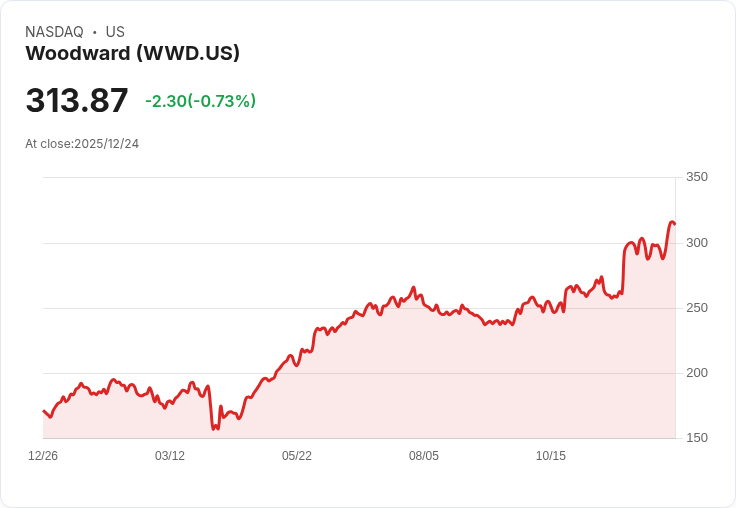Click the Woodward (WWD.US) stock title
The height and width of the screenshot is (508, 736).
tap(132, 53)
